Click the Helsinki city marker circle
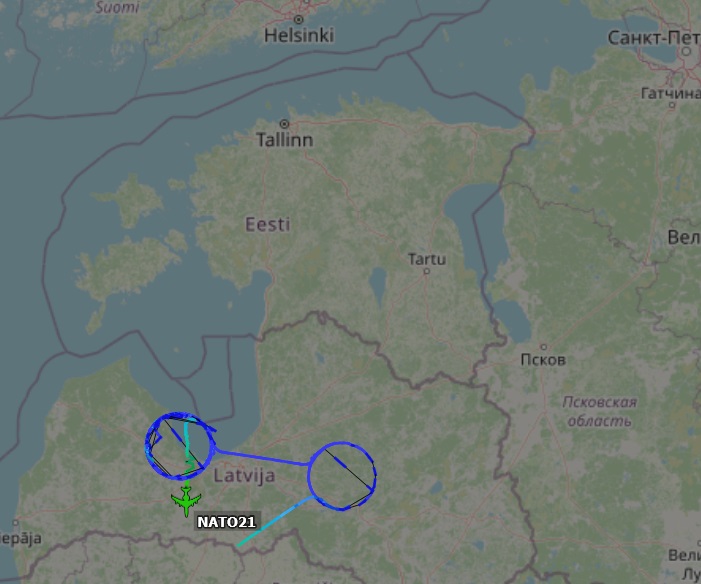Screen dimensions: 701x584 pyautogui.click(x=298, y=19)
